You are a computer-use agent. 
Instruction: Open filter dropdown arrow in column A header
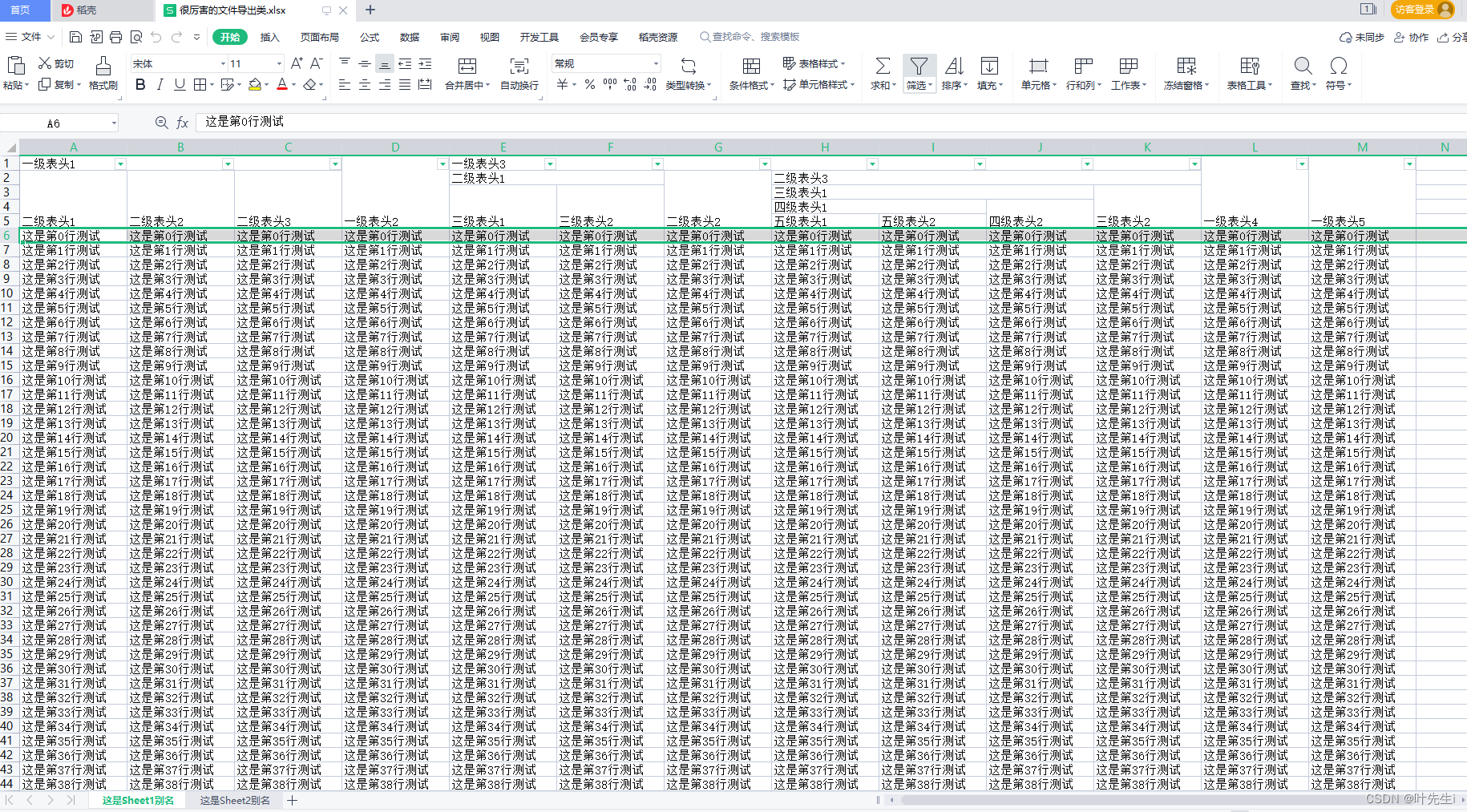(x=120, y=164)
